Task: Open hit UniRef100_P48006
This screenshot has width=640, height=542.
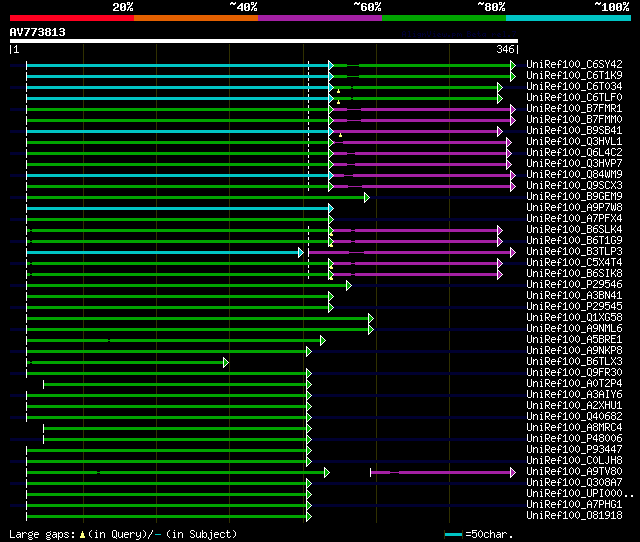Action: click(574, 439)
